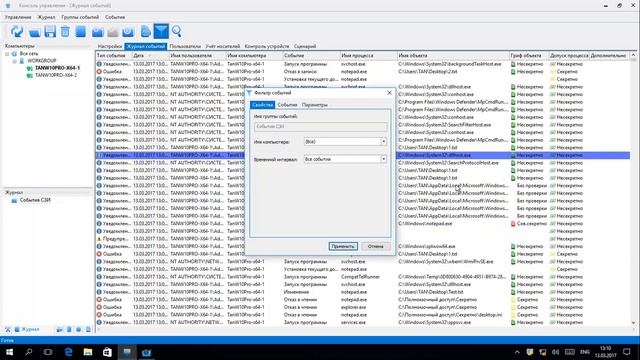Open the Журнал menu in menu bar
This screenshot has height=360, width=640.
(x=46, y=17)
